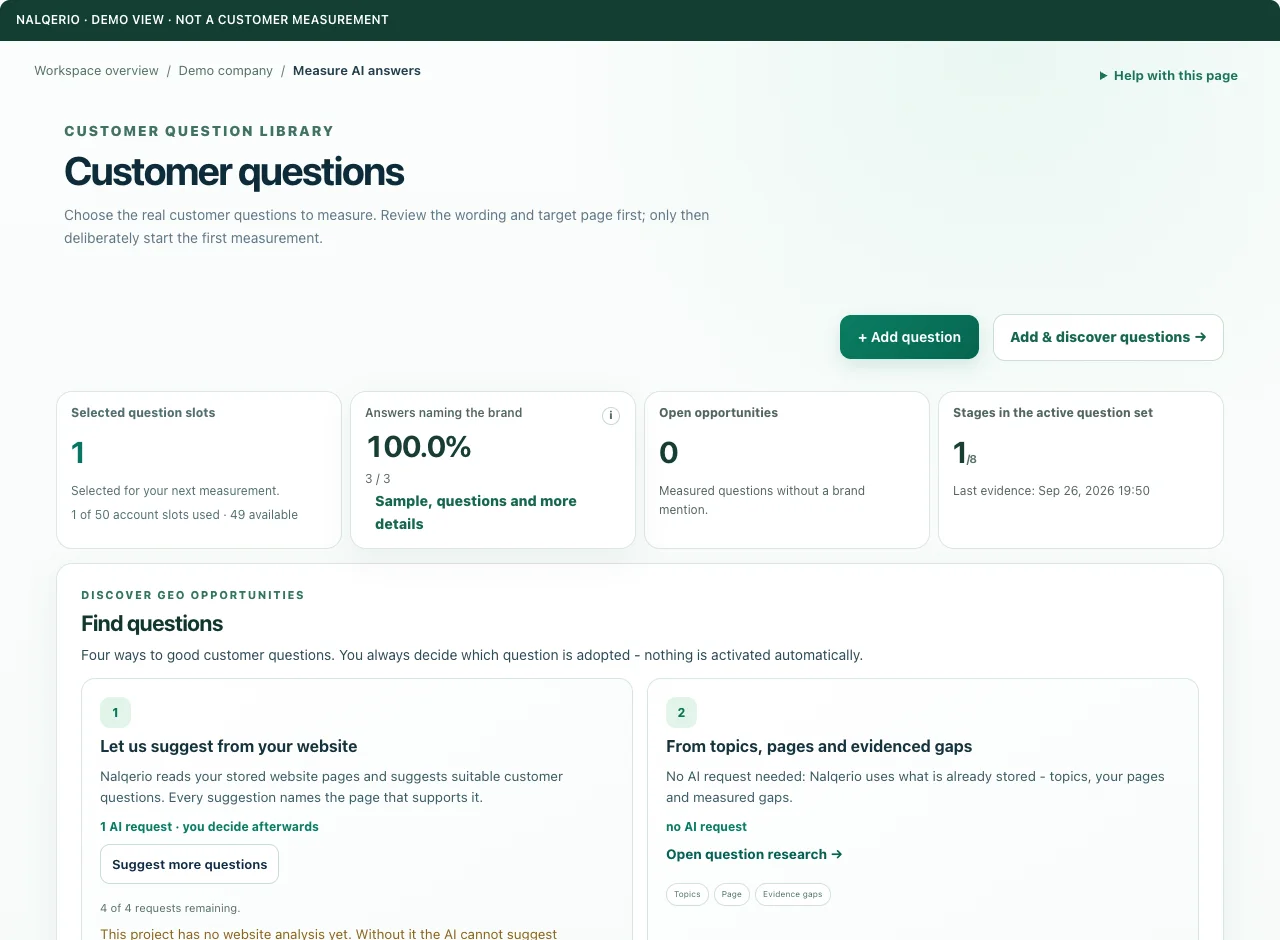Screen dimensions: 1280x940
Task: Click the Customer question library label
Action: click(199, 131)
